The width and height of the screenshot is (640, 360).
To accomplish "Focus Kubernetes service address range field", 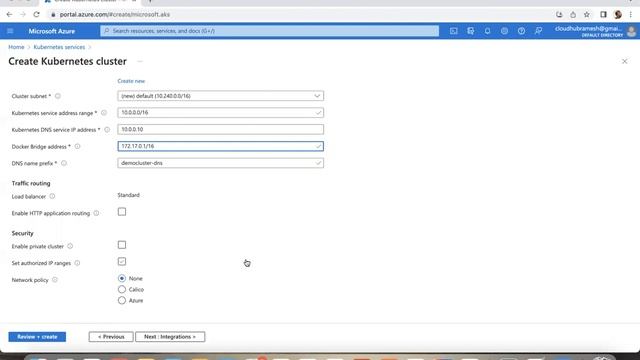I will pyautogui.click(x=220, y=113).
